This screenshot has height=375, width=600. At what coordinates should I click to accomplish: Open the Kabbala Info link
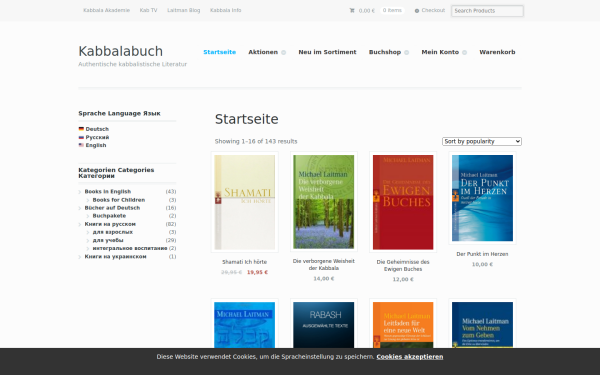click(x=225, y=10)
